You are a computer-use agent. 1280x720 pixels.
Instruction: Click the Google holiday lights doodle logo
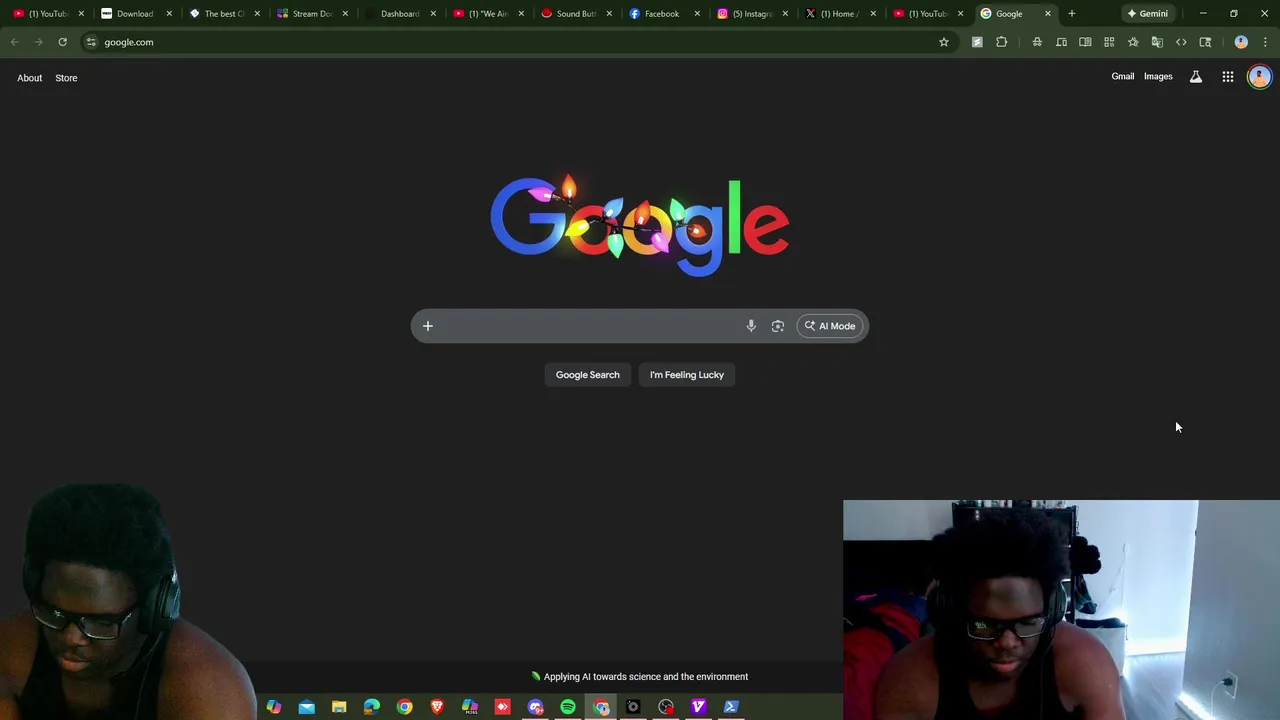point(640,225)
